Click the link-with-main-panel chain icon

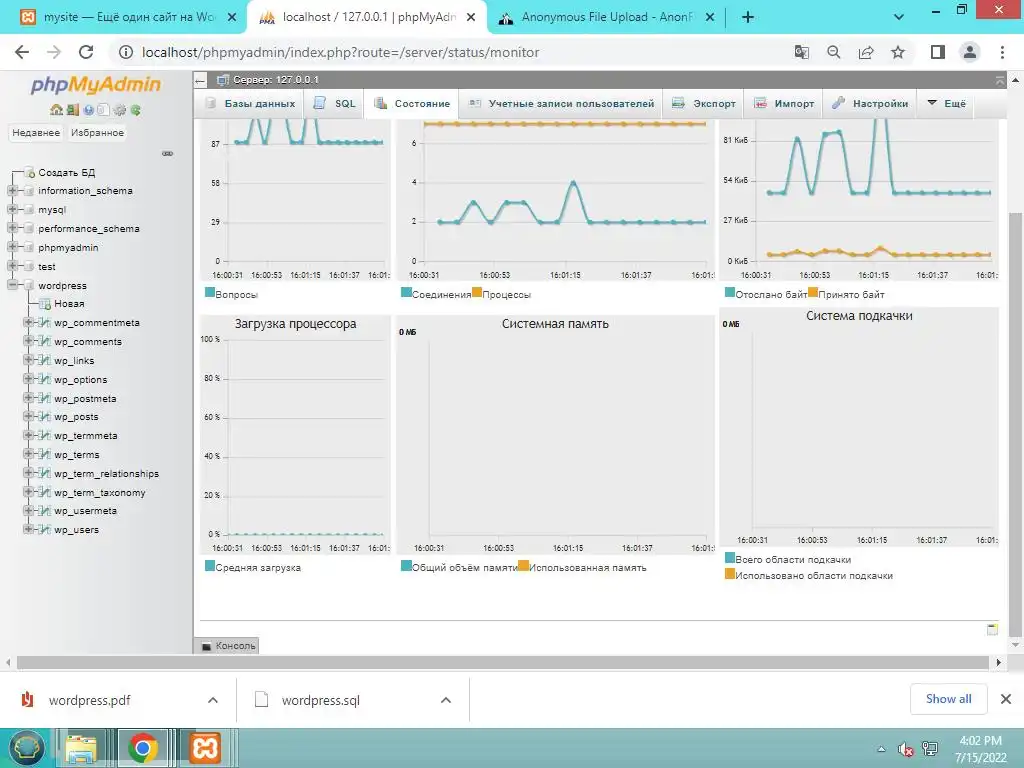tap(168, 153)
